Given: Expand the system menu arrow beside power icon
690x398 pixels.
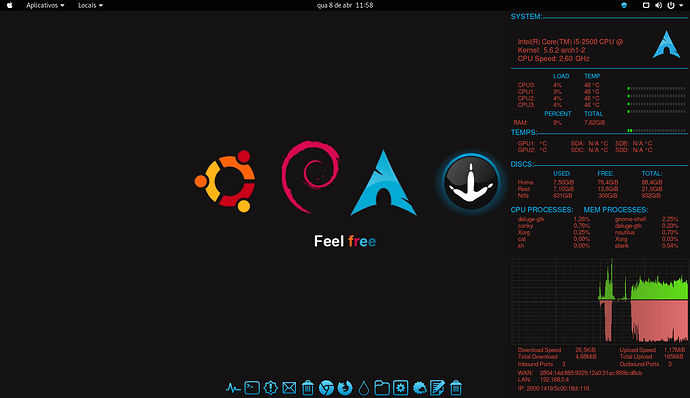Looking at the screenshot, I should click(681, 5).
